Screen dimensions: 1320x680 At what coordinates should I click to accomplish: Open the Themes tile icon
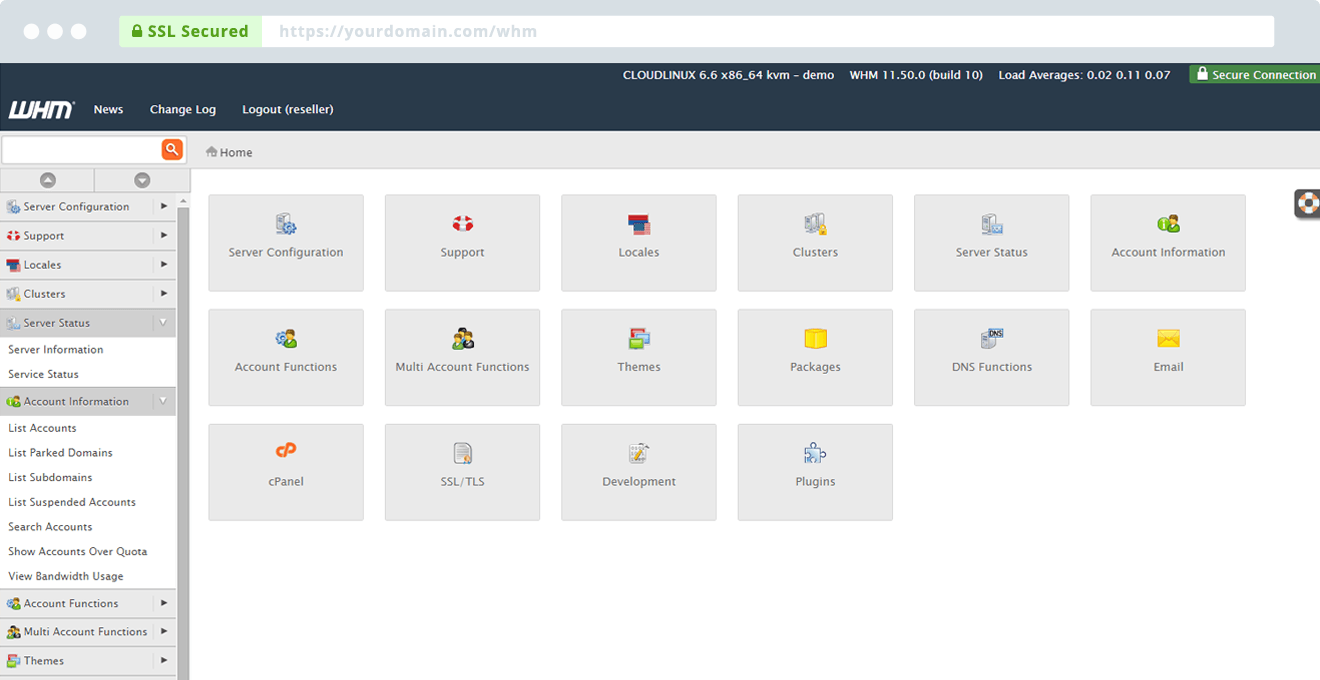click(x=639, y=338)
